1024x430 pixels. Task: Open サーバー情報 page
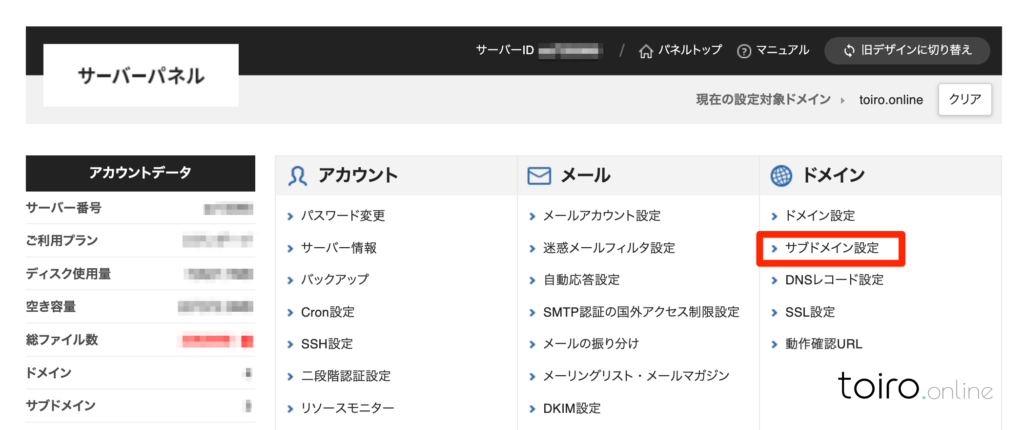[x=338, y=248]
